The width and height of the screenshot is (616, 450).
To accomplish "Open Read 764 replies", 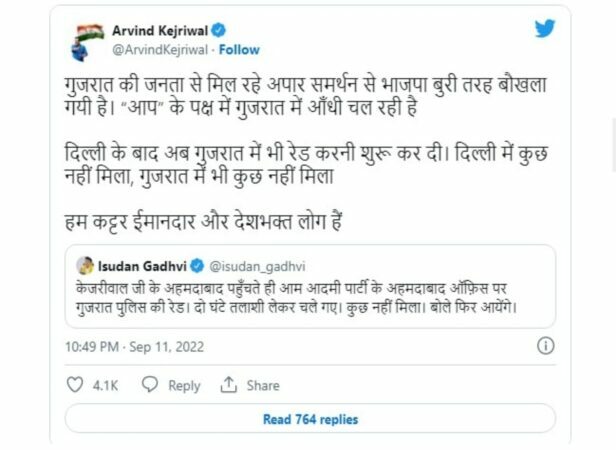I will click(x=310, y=419).
